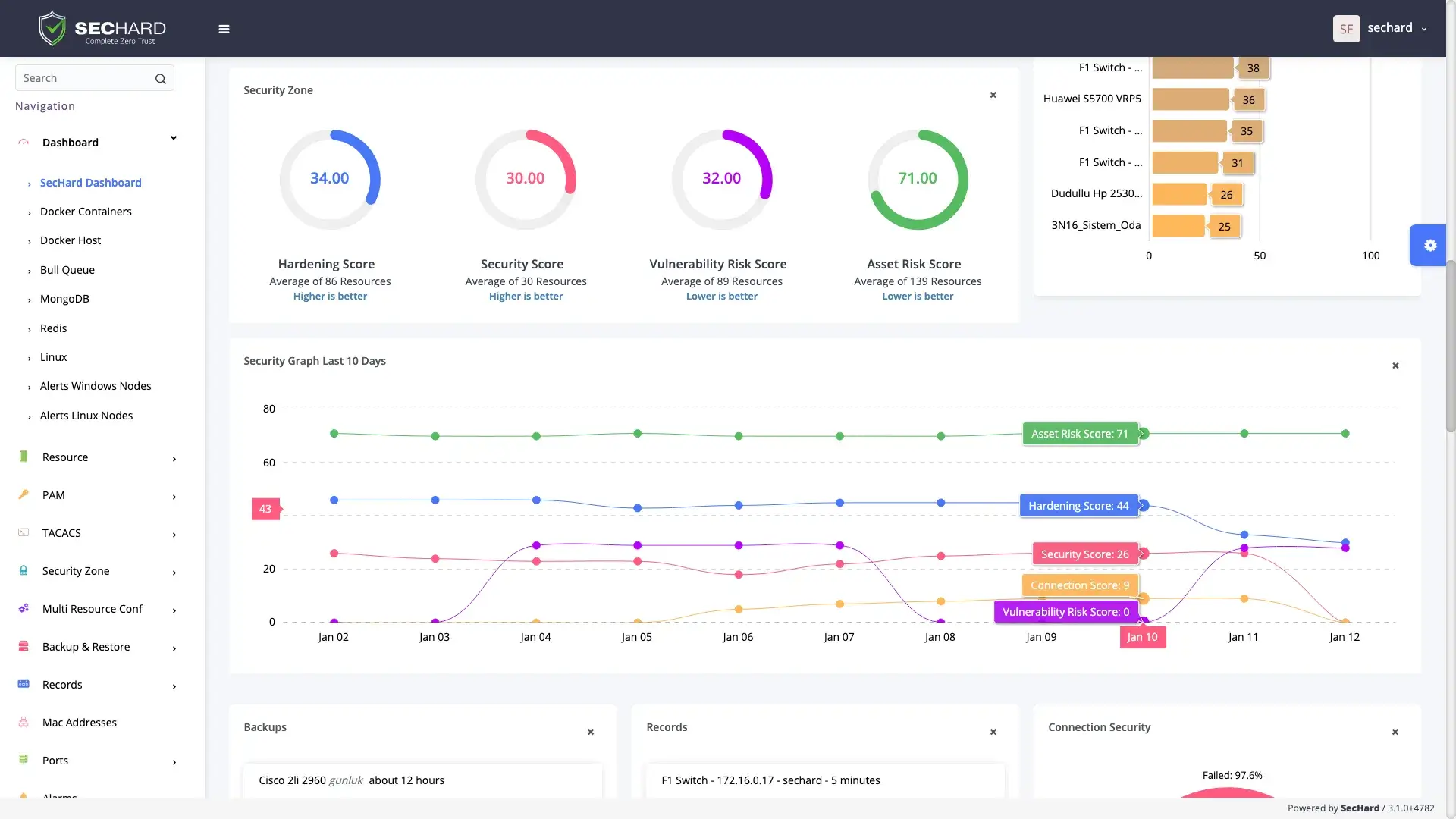Close the Security Zone widget
Image resolution: width=1456 pixels, height=819 pixels.
click(993, 95)
